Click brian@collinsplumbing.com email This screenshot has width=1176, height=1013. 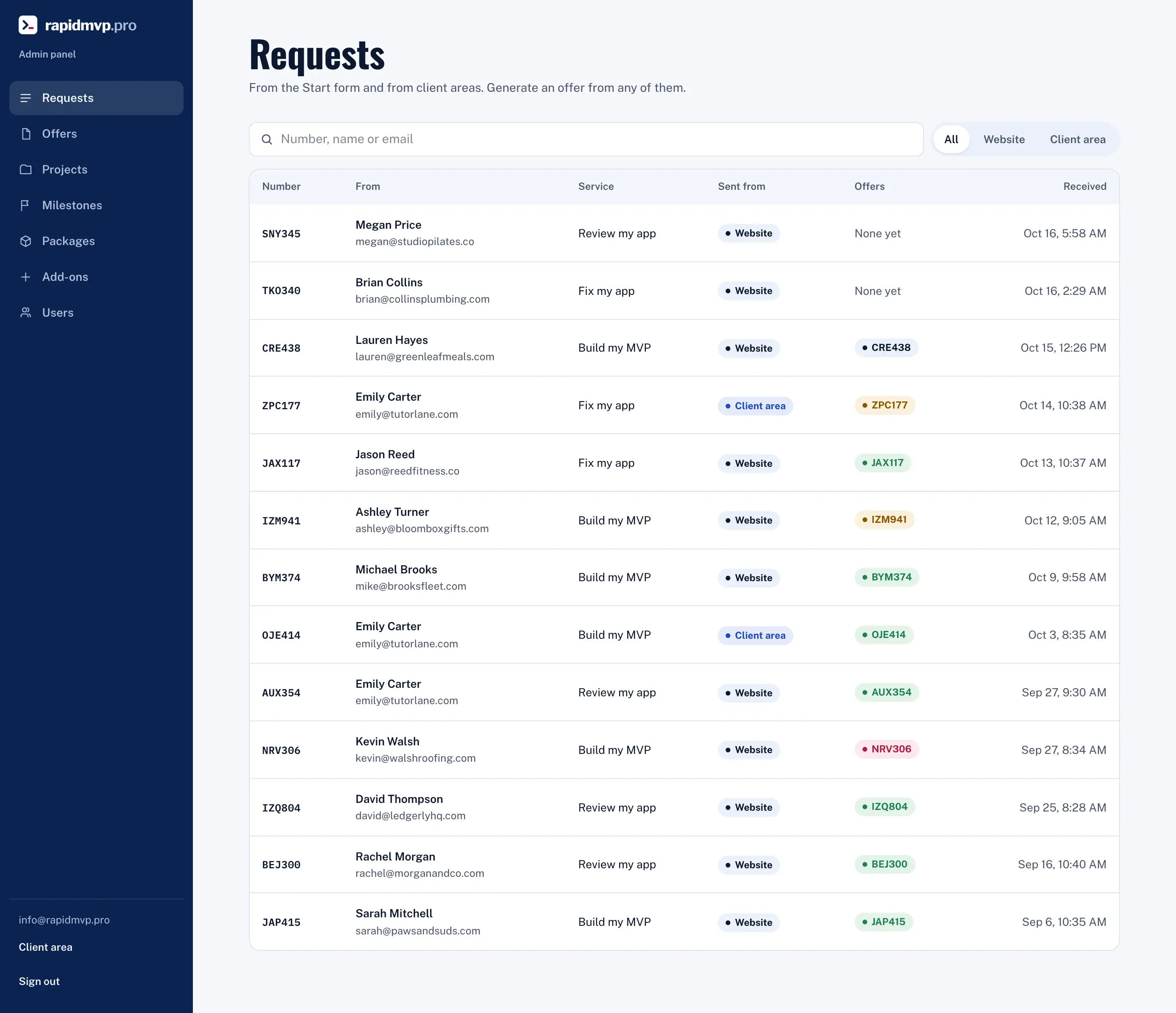point(422,299)
